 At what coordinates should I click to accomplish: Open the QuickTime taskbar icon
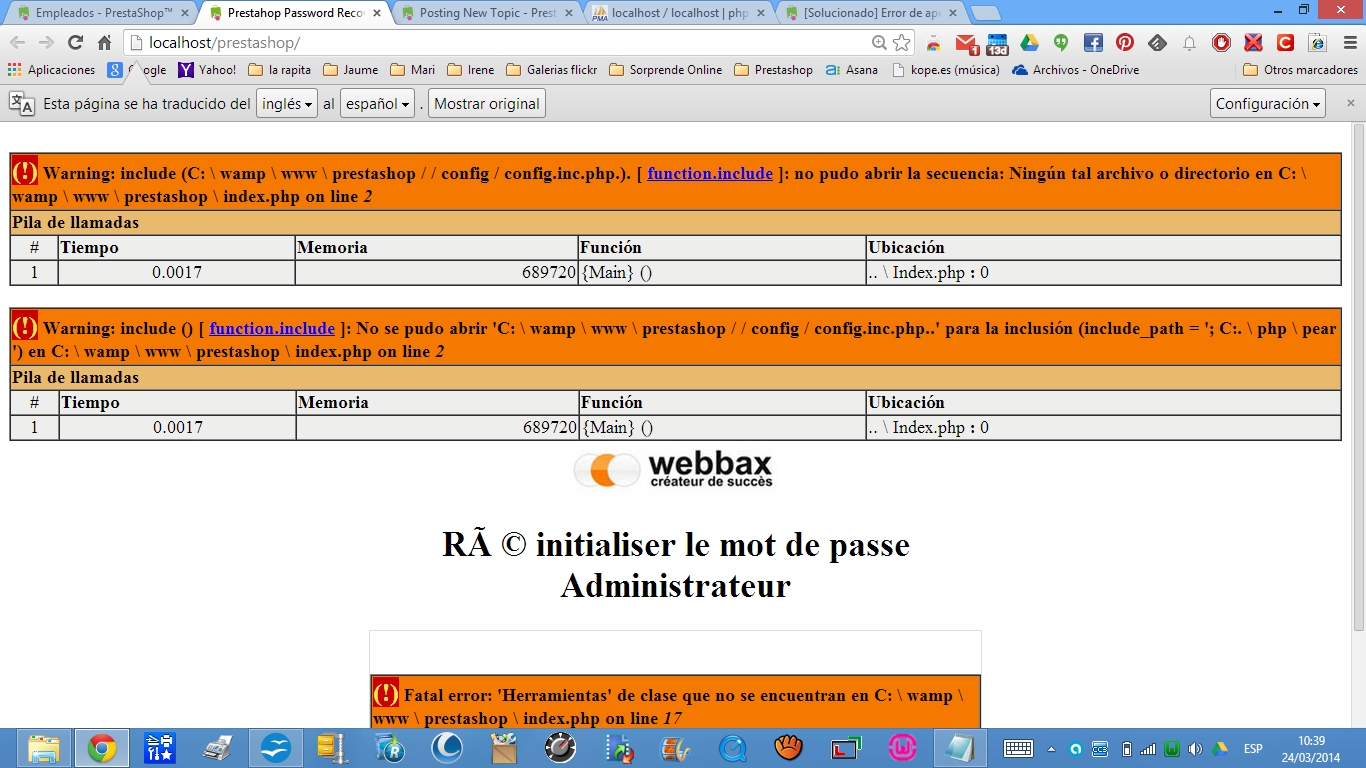pyautogui.click(x=733, y=748)
